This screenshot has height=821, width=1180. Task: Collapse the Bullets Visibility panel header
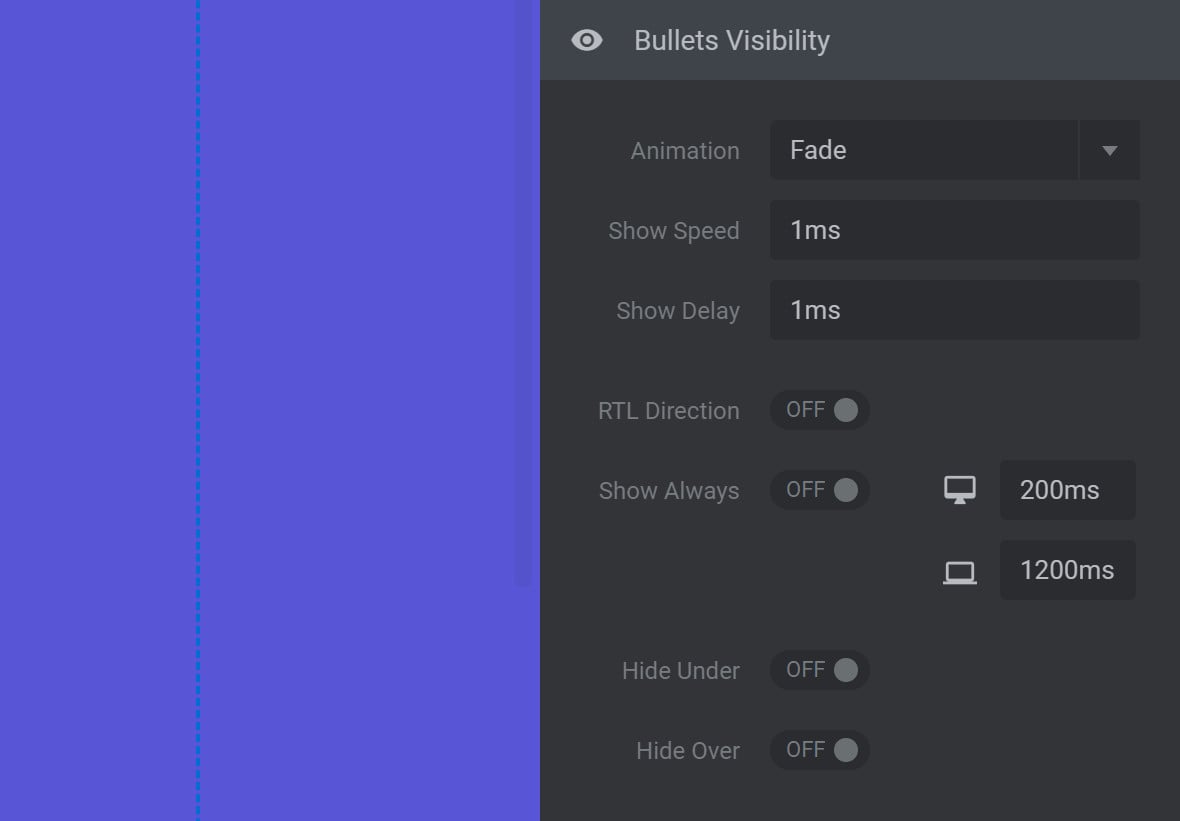pyautogui.click(x=859, y=40)
